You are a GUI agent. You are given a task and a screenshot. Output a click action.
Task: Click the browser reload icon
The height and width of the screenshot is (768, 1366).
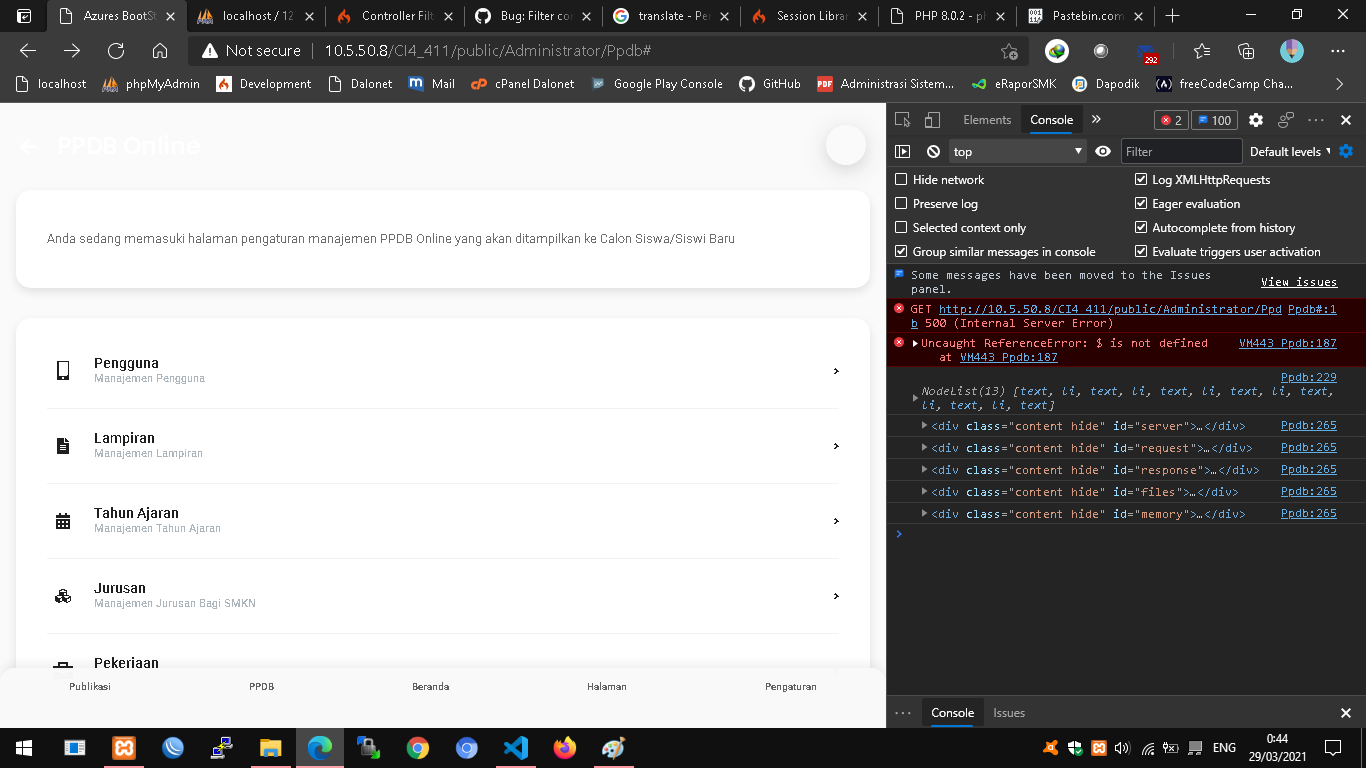(x=116, y=51)
